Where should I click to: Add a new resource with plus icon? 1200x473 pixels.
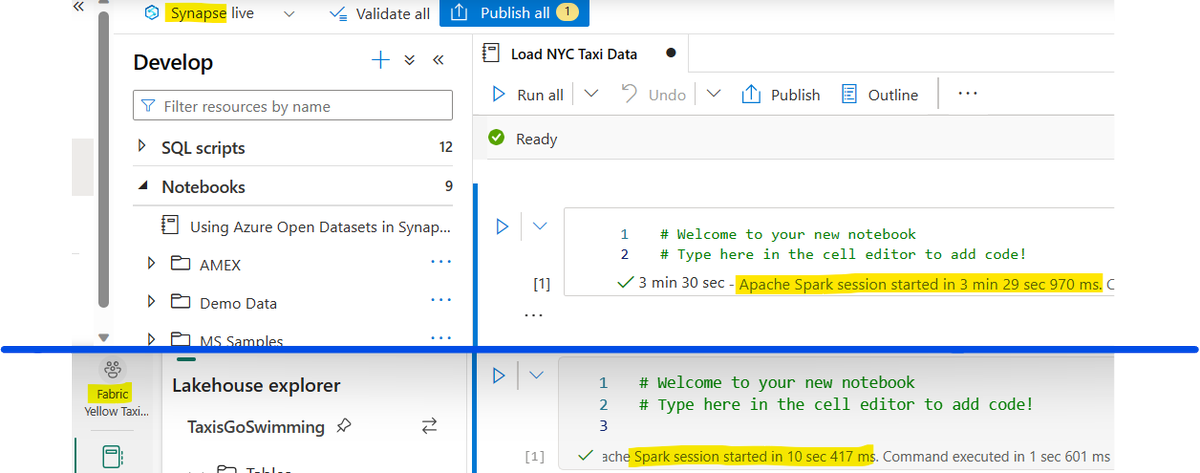point(380,60)
